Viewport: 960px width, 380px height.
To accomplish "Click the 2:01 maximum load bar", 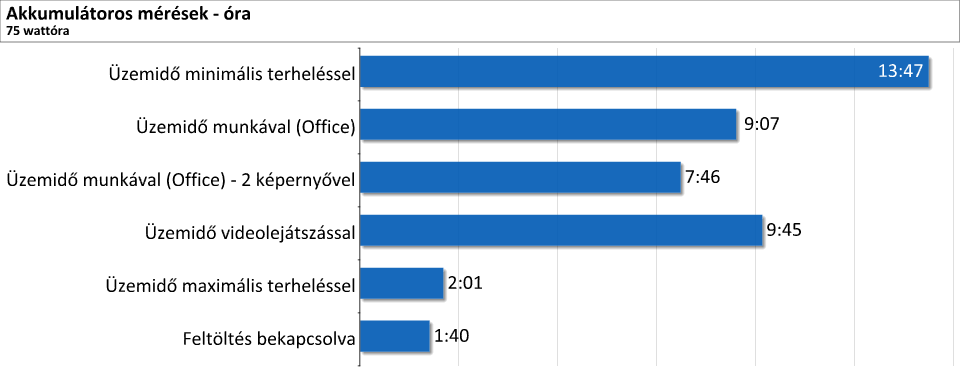I will coord(402,283).
